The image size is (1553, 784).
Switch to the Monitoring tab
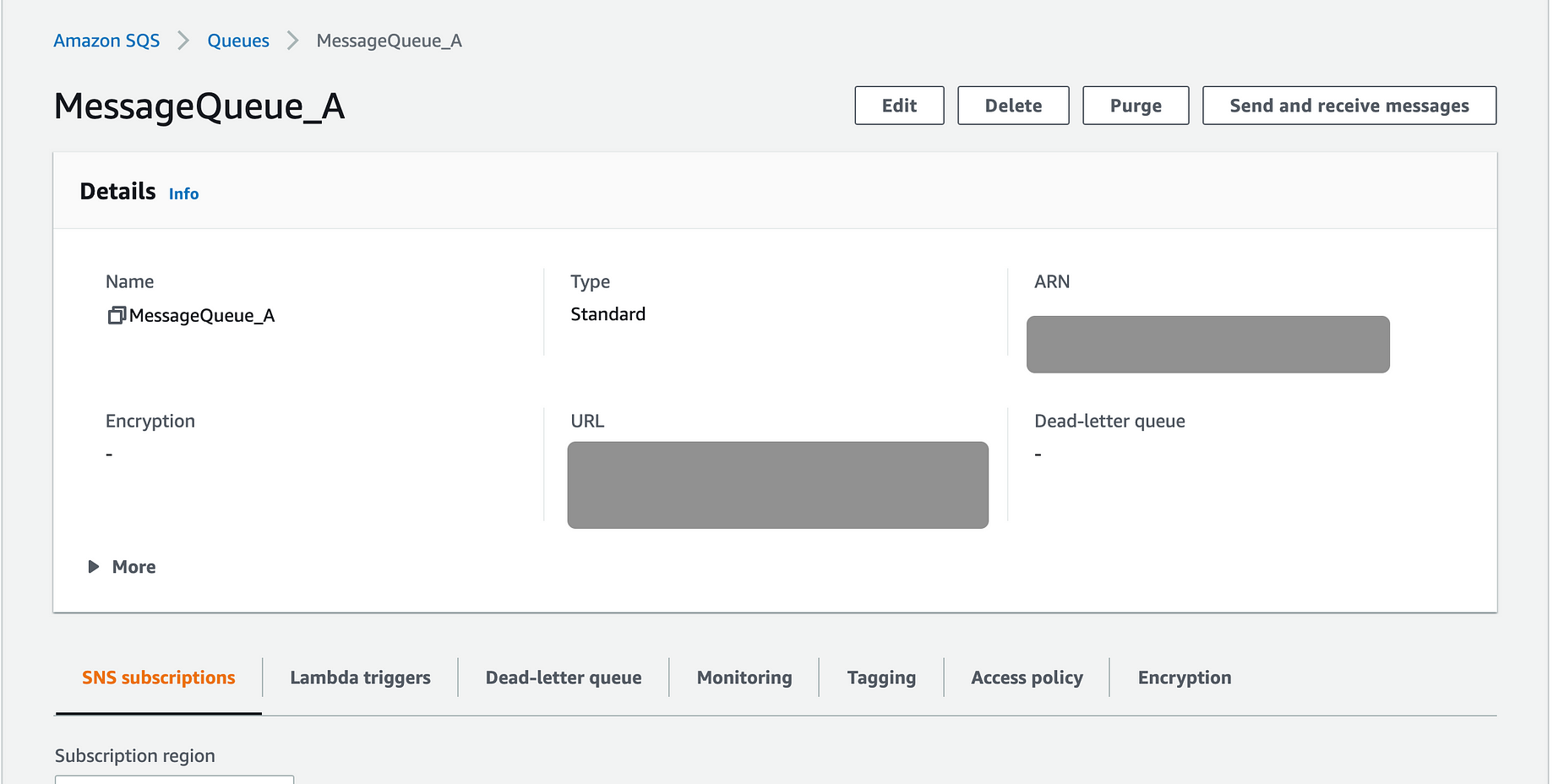[744, 678]
